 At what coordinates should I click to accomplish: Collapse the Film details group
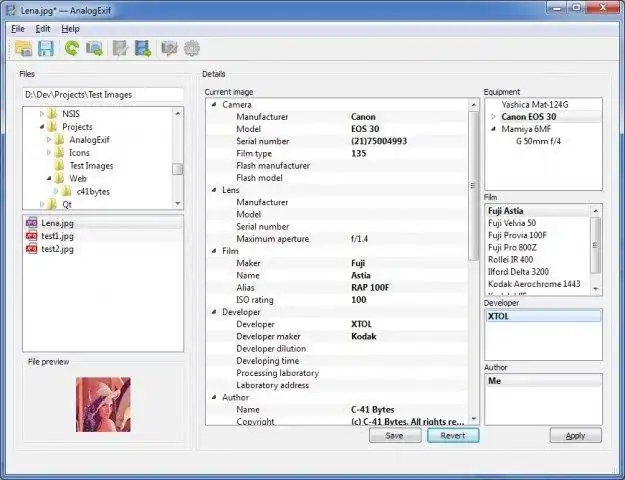[x=214, y=251]
